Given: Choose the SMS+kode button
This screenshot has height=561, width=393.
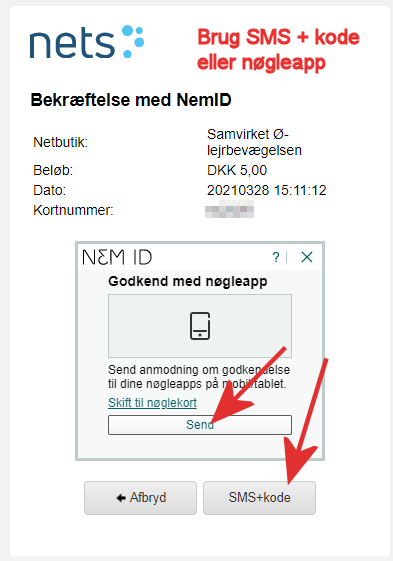Looking at the screenshot, I should coord(259,498).
